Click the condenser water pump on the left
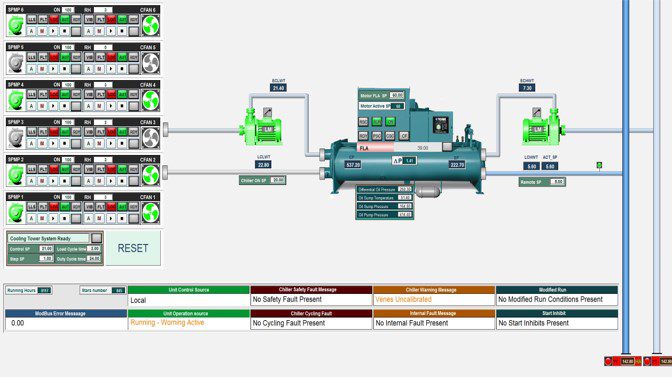672x378 pixels. click(260, 127)
